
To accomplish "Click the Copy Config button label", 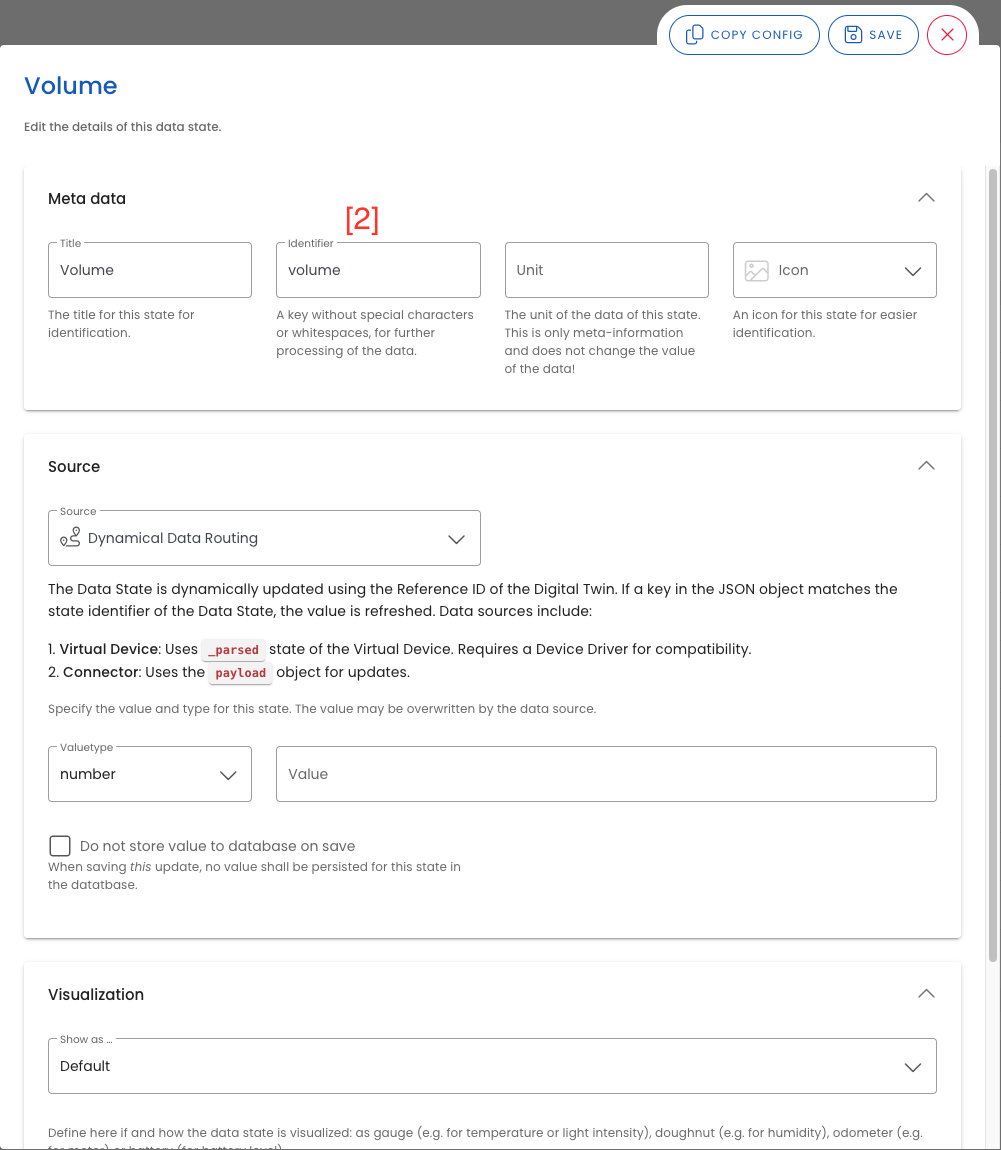I will coord(756,35).
